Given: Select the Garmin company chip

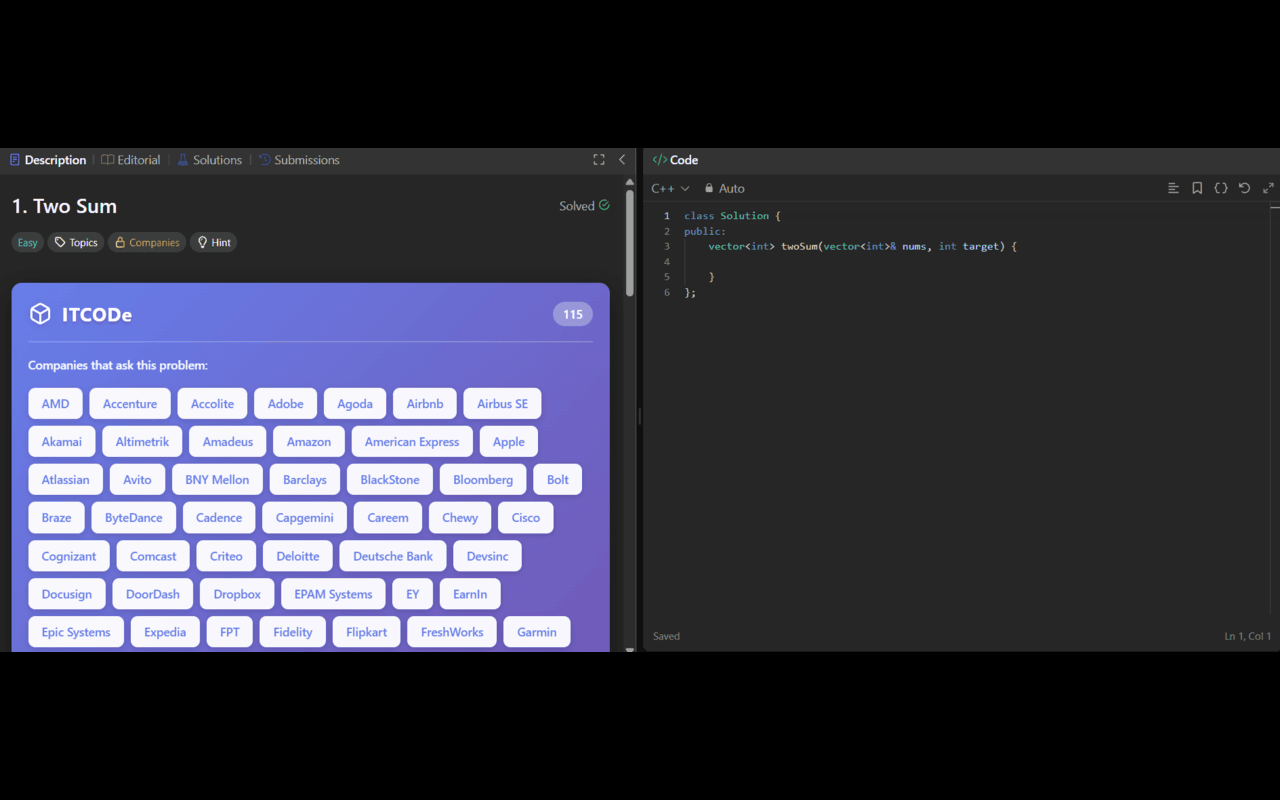Looking at the screenshot, I should click(537, 632).
